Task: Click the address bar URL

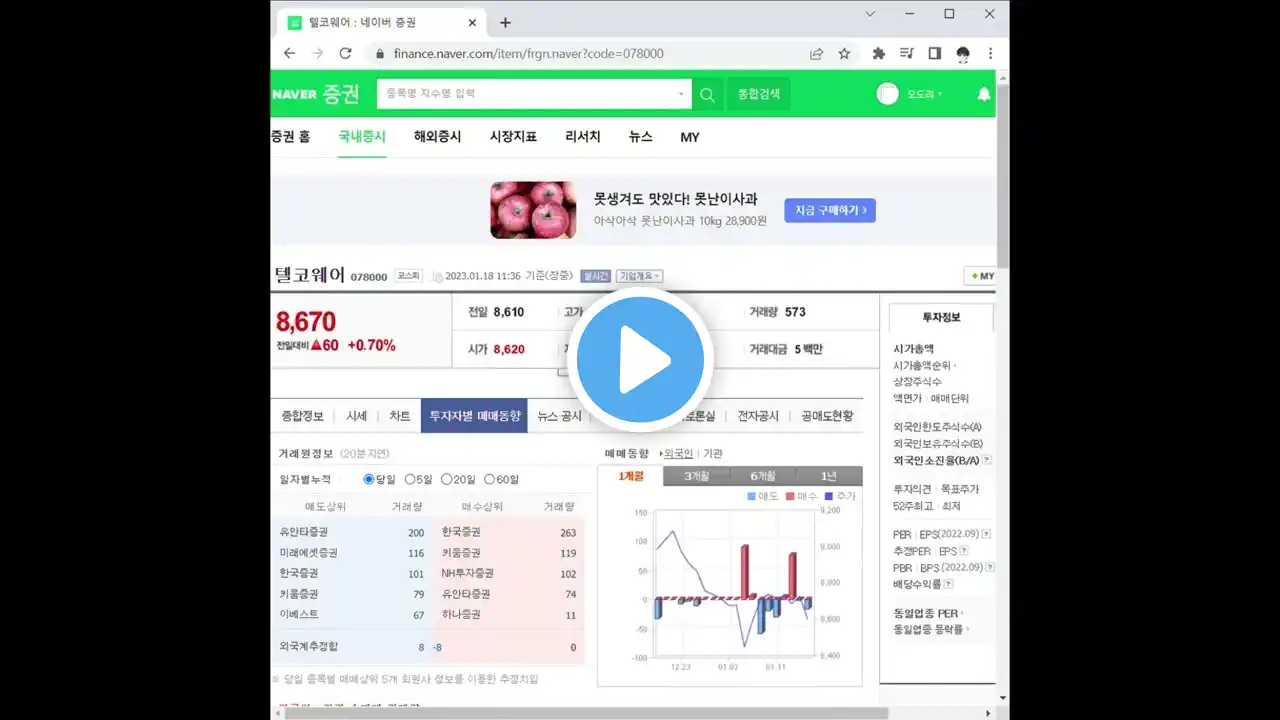Action: [528, 53]
